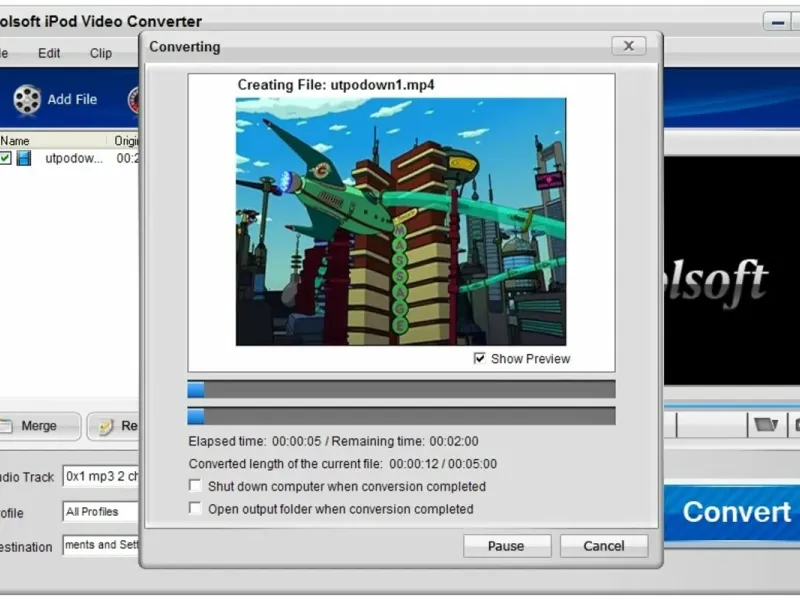Viewport: 800px width, 600px height.
Task: Open the Clip menu
Action: point(101,53)
